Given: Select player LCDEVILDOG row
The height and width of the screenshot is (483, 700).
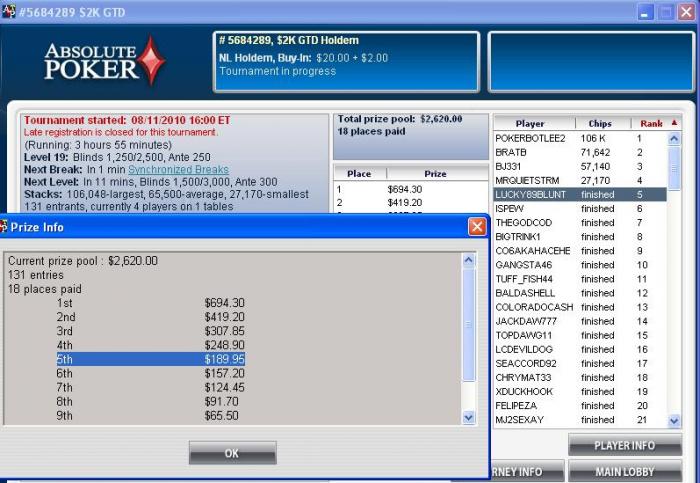Looking at the screenshot, I should pyautogui.click(x=580, y=349).
